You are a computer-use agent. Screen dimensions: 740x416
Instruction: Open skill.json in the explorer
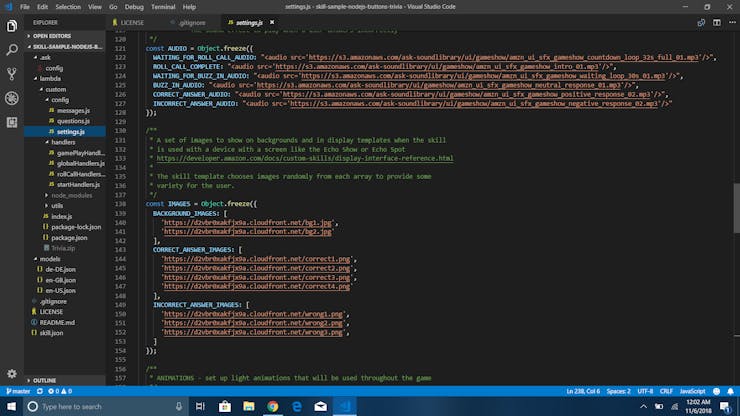click(51, 333)
